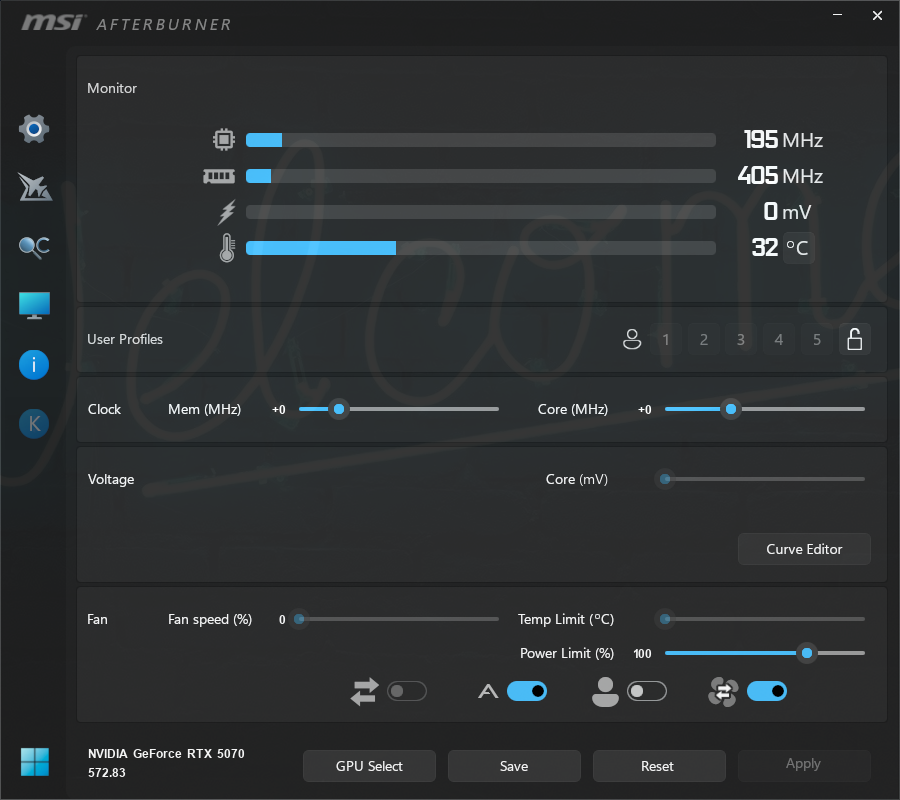The width and height of the screenshot is (900, 800).
Task: Click the fighter jet OC icon
Action: point(34,187)
